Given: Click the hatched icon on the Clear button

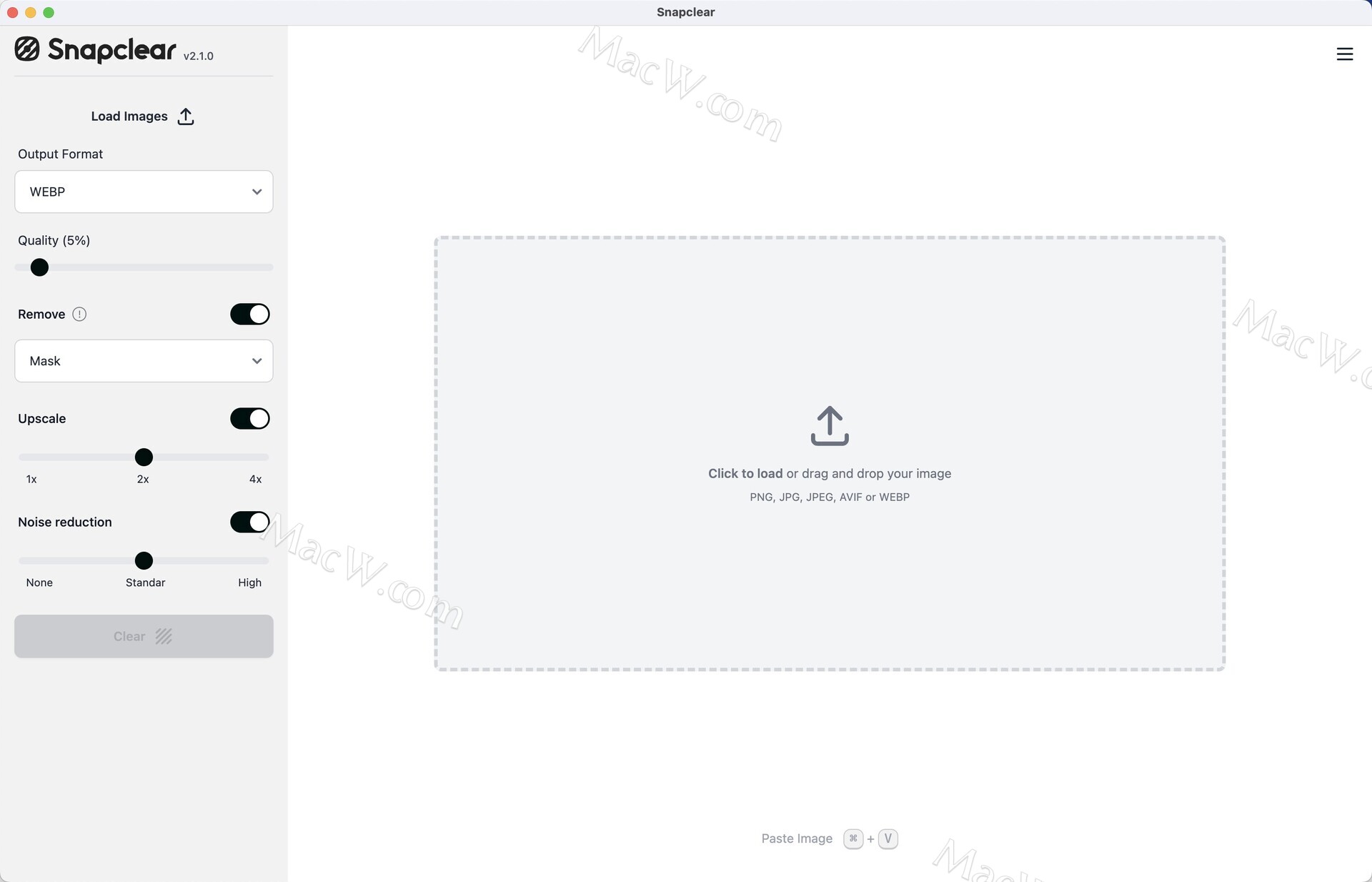Looking at the screenshot, I should click(164, 636).
